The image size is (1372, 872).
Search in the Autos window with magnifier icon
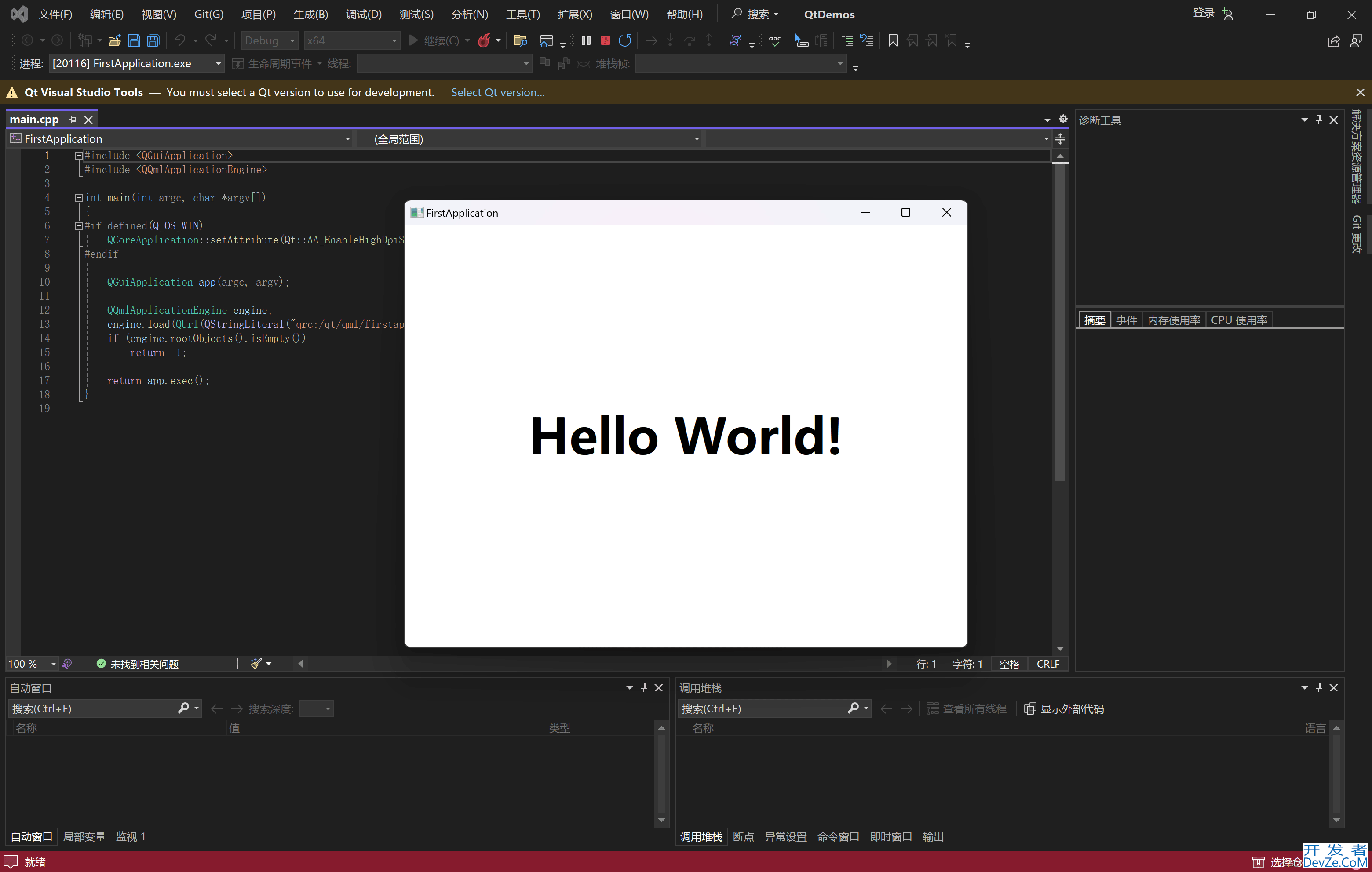pyautogui.click(x=183, y=708)
